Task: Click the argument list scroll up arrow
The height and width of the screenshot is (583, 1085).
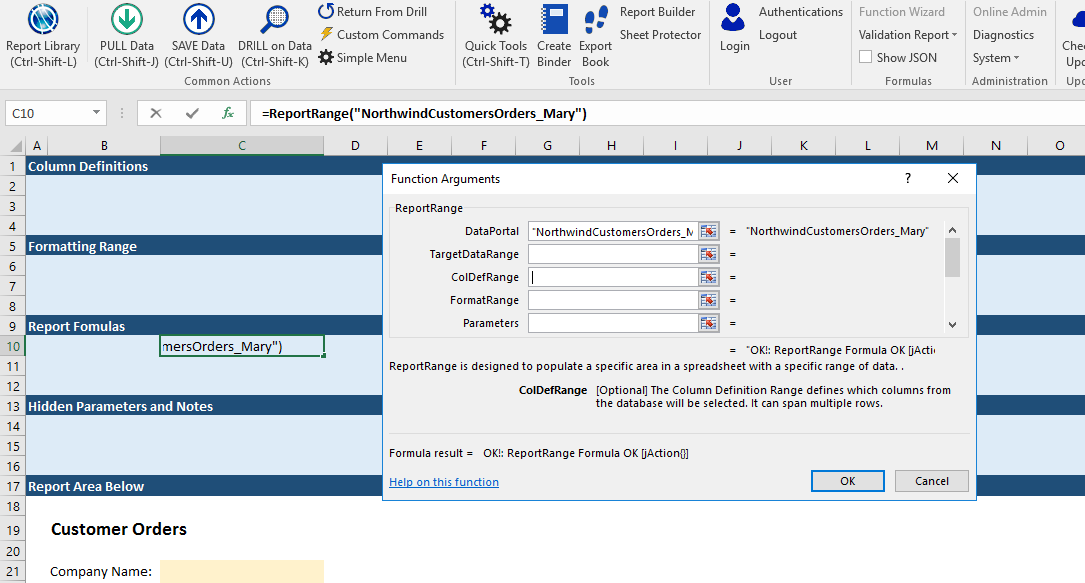Action: 953,230
